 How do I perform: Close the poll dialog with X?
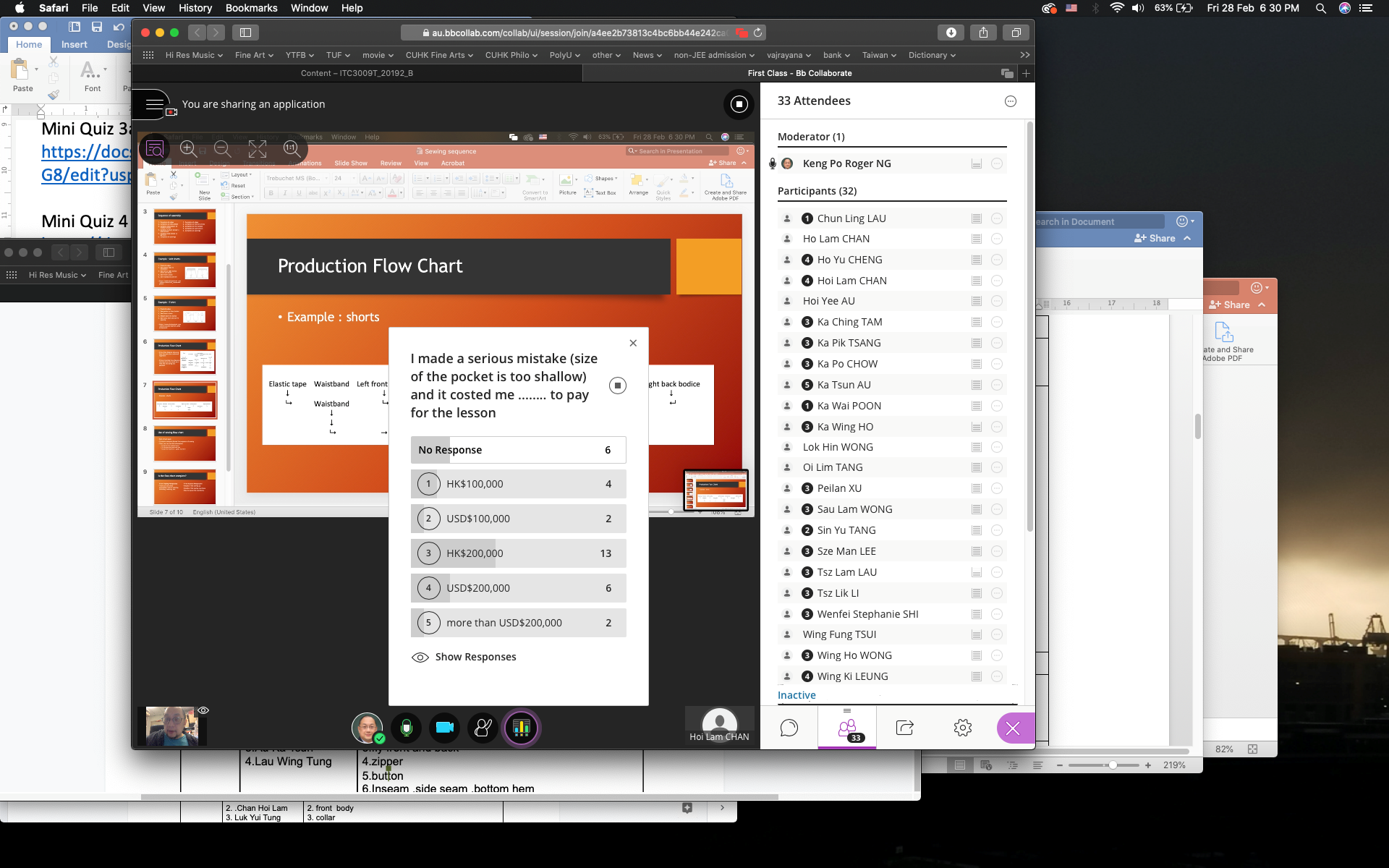[633, 343]
